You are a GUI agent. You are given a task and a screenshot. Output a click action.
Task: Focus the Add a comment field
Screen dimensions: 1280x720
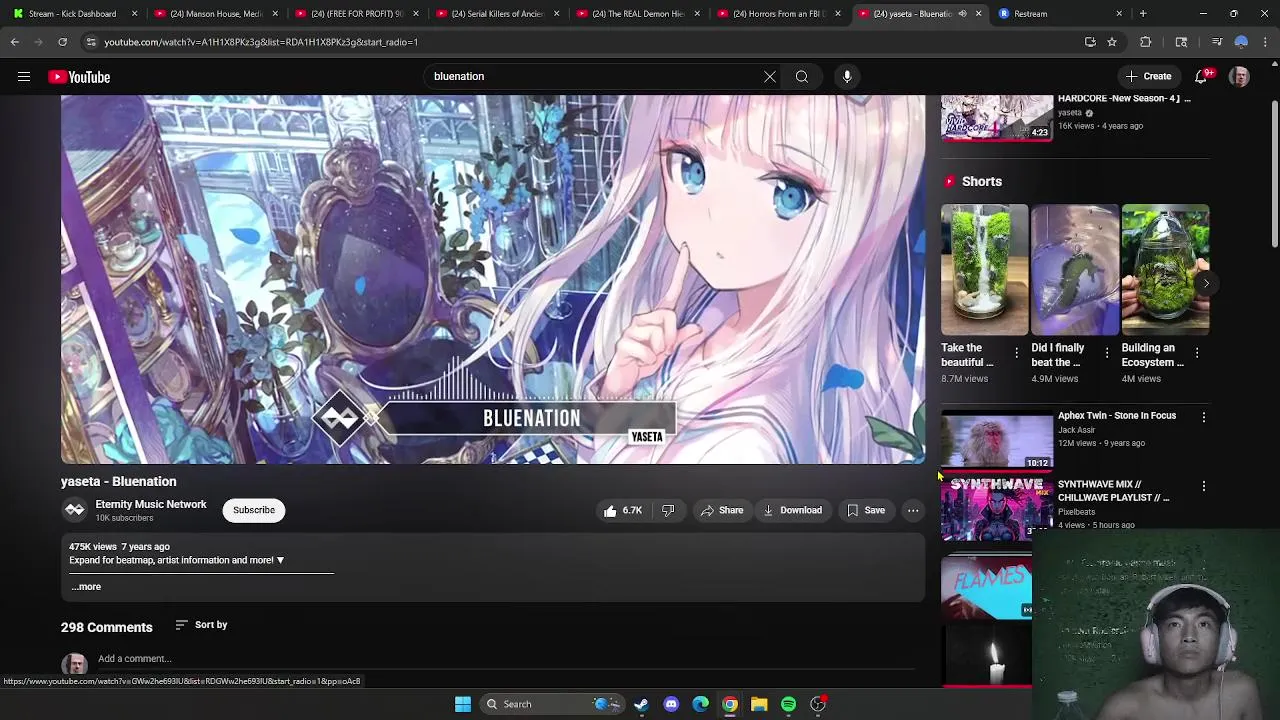click(x=505, y=660)
